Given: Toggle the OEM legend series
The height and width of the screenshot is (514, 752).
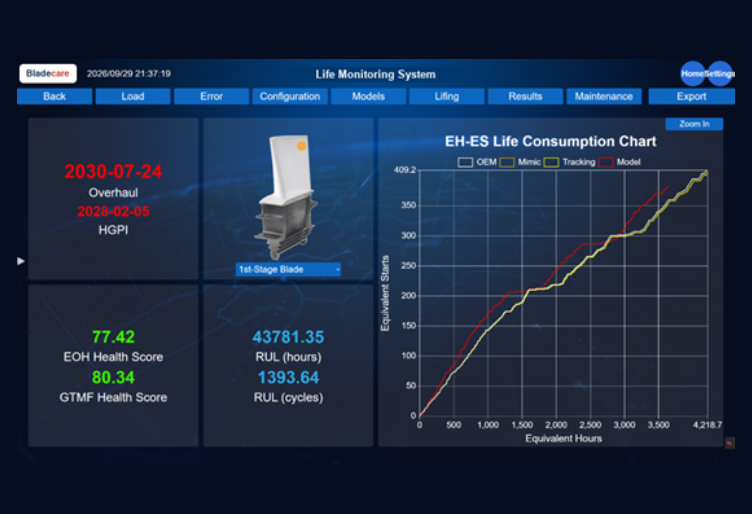Looking at the screenshot, I should click(477, 162).
